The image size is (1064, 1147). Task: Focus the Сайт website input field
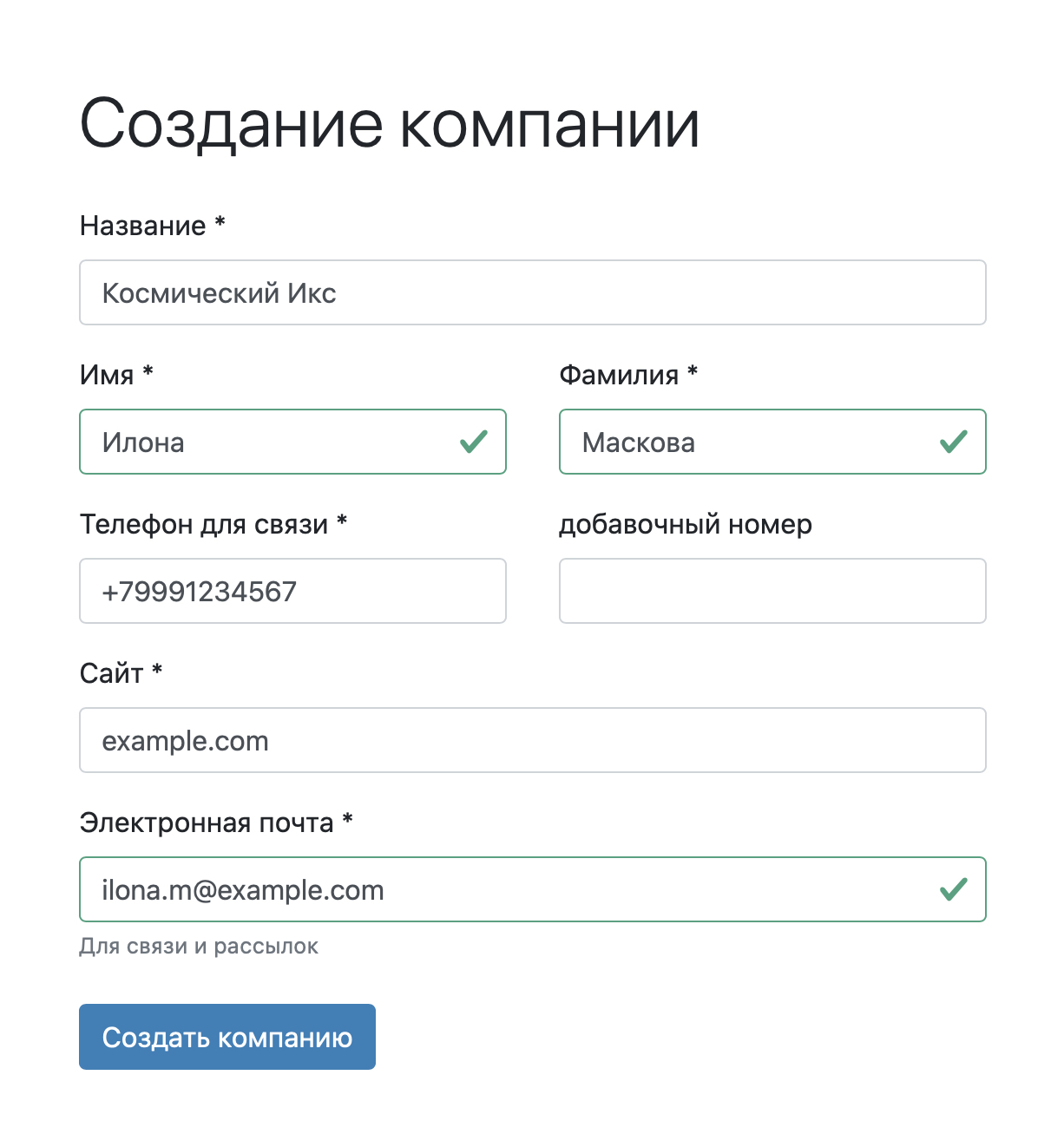click(532, 740)
